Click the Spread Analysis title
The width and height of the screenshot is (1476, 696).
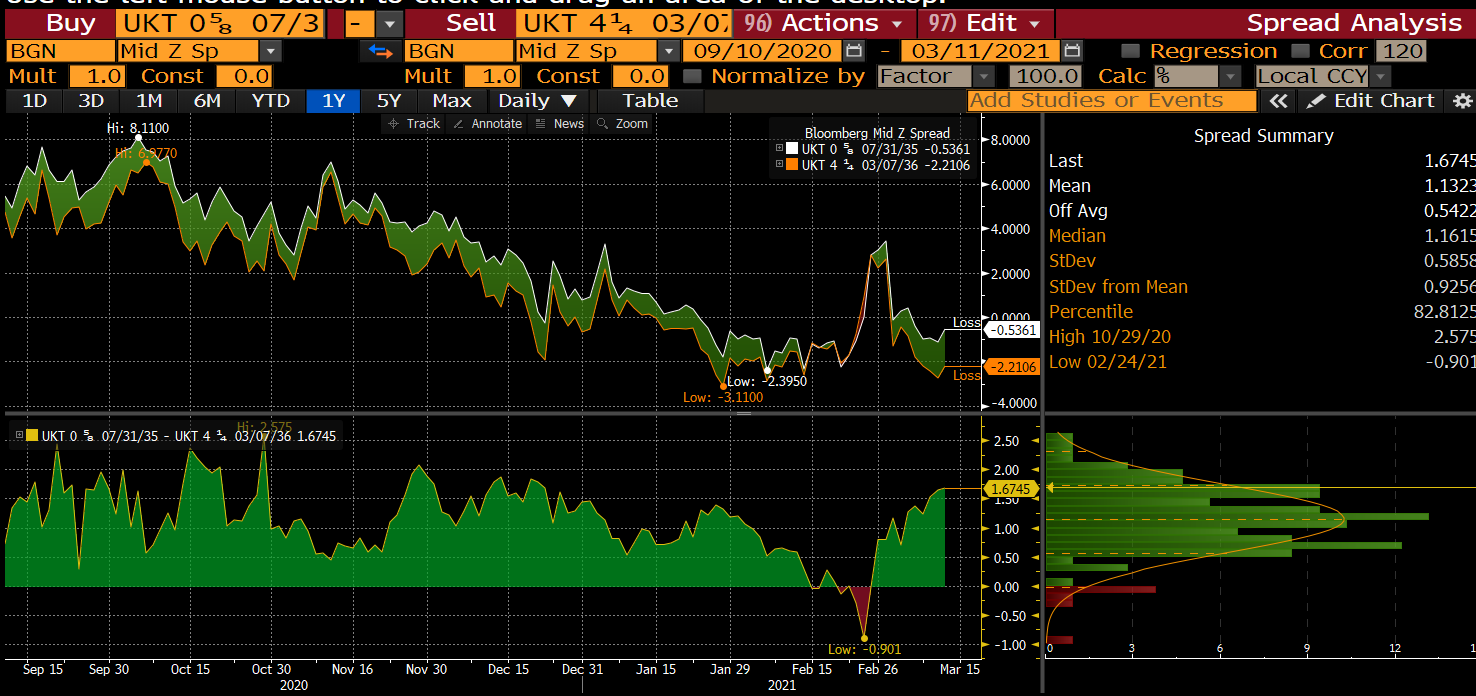point(1354,23)
